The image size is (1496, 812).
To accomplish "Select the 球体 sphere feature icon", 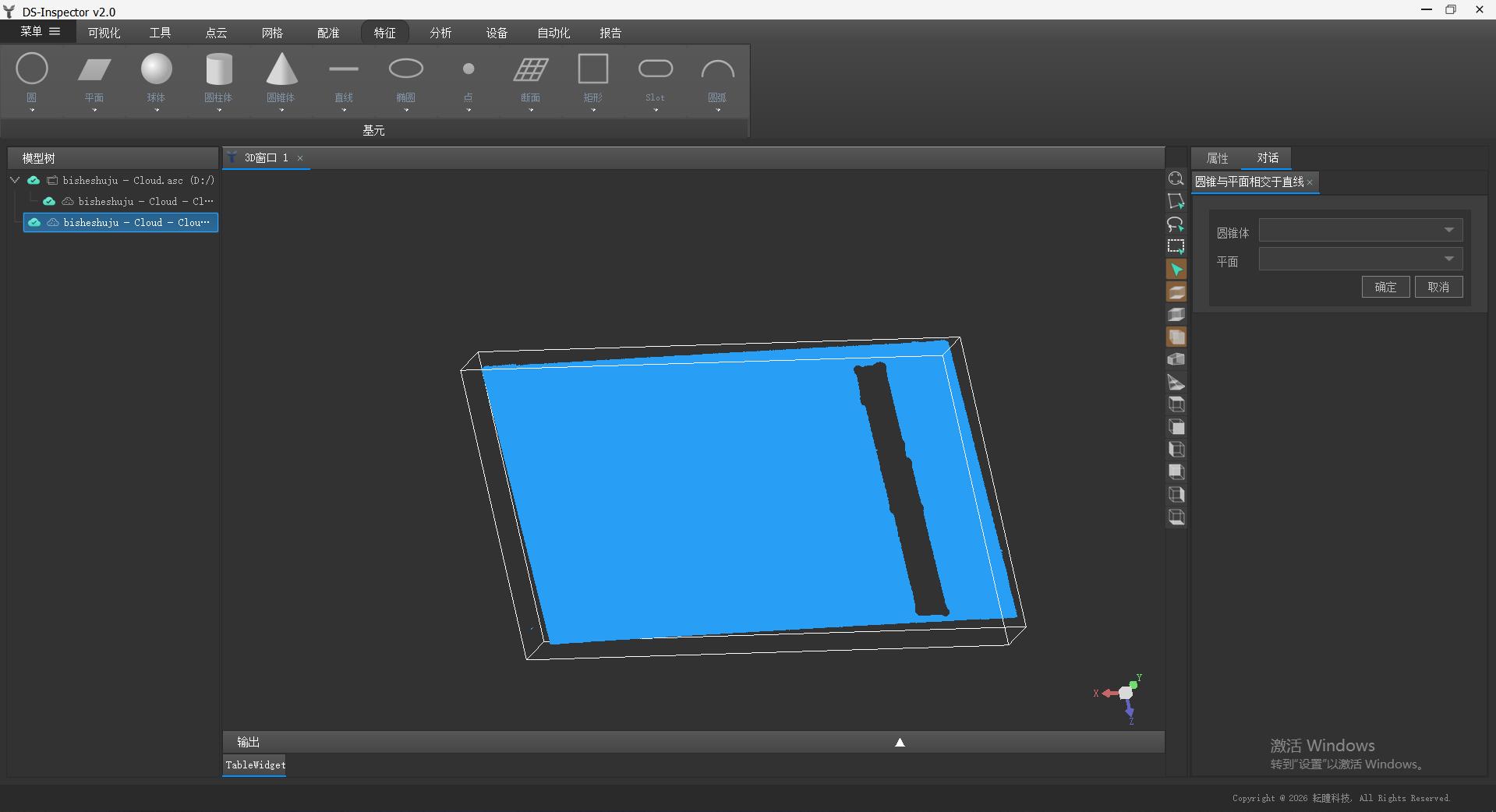I will (x=157, y=69).
